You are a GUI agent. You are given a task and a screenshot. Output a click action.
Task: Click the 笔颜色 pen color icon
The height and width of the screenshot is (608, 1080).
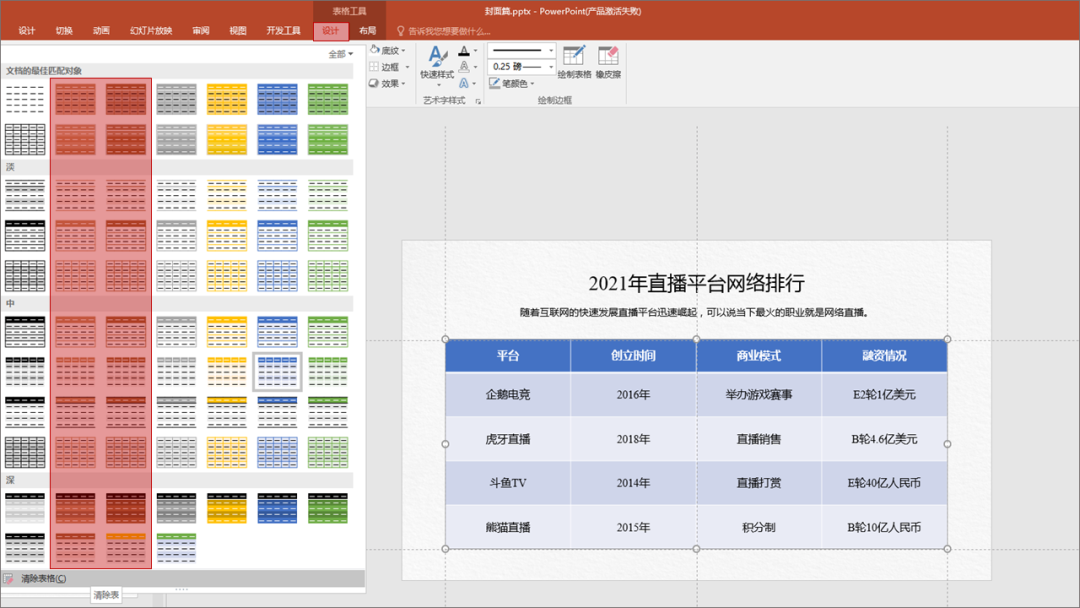[495, 83]
